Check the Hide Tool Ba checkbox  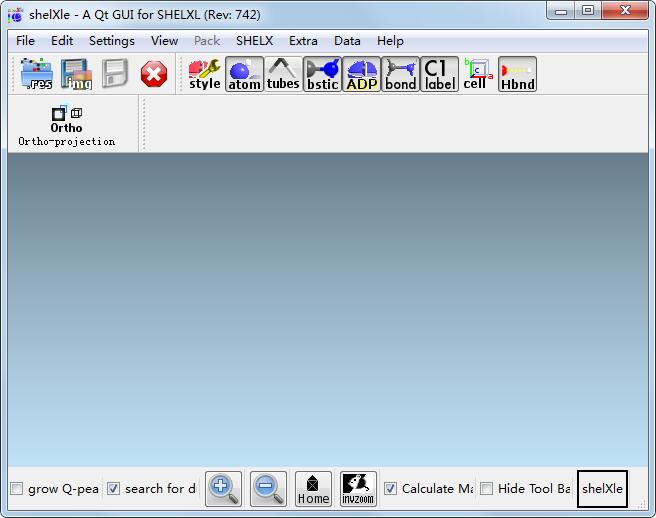point(486,488)
